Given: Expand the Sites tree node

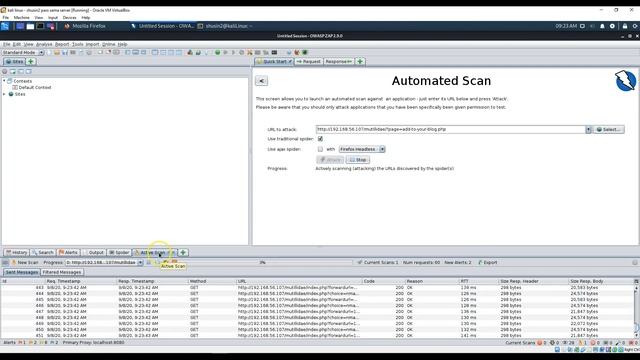Looking at the screenshot, I should [x=4, y=94].
